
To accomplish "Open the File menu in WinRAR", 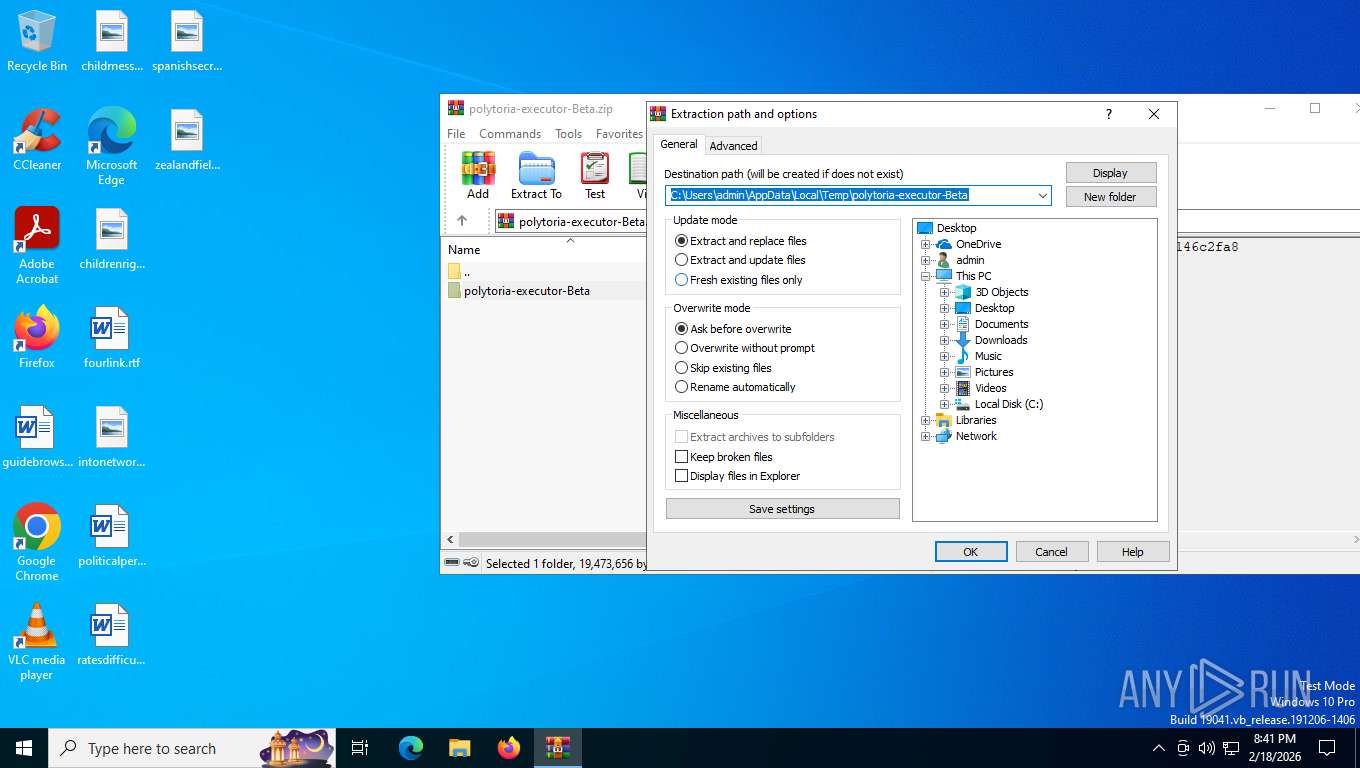I will [456, 134].
